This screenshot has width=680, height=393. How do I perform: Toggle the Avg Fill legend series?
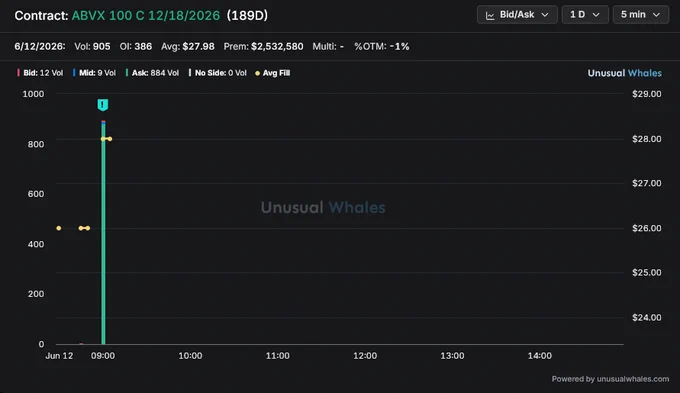272,73
